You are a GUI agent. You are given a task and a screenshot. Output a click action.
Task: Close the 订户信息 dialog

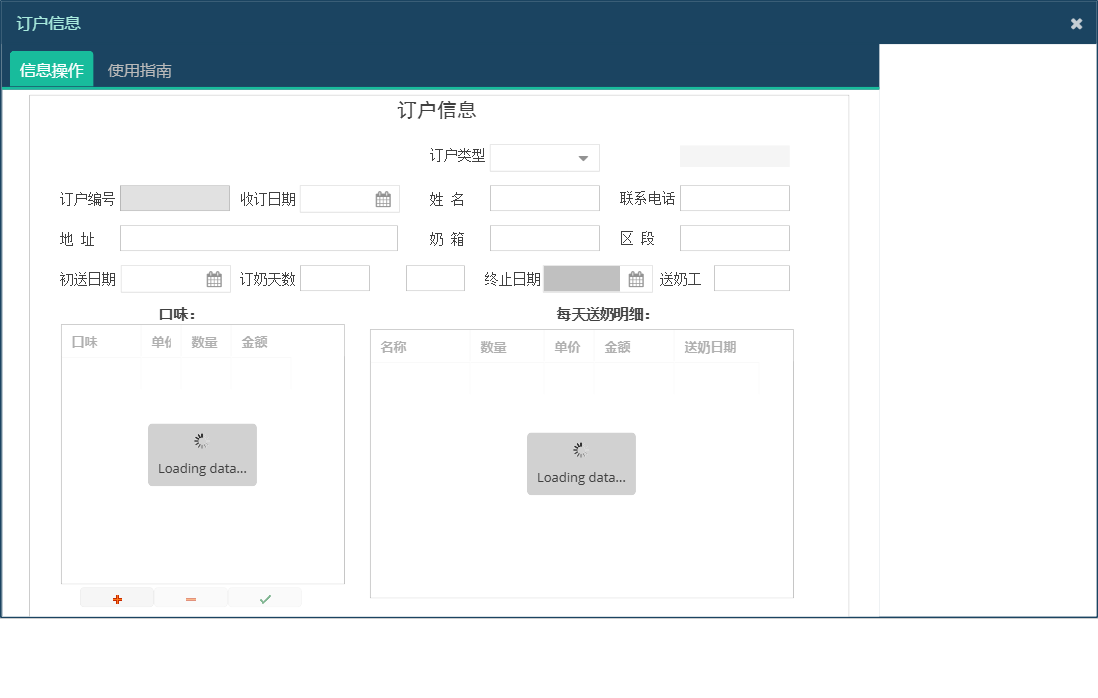pyautogui.click(x=1076, y=23)
